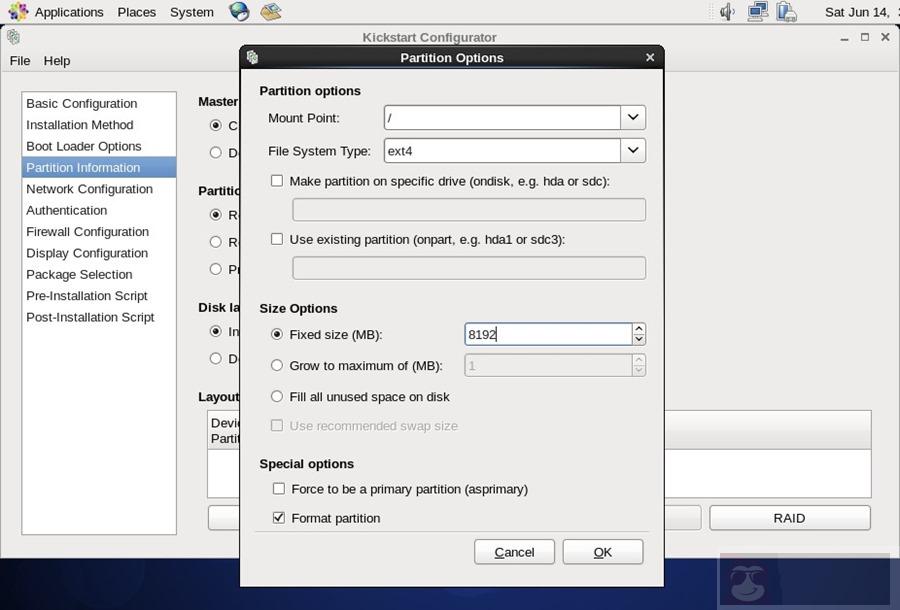Click the Partition Options dialog title bar icon
Image resolution: width=900 pixels, height=610 pixels.
(254, 57)
